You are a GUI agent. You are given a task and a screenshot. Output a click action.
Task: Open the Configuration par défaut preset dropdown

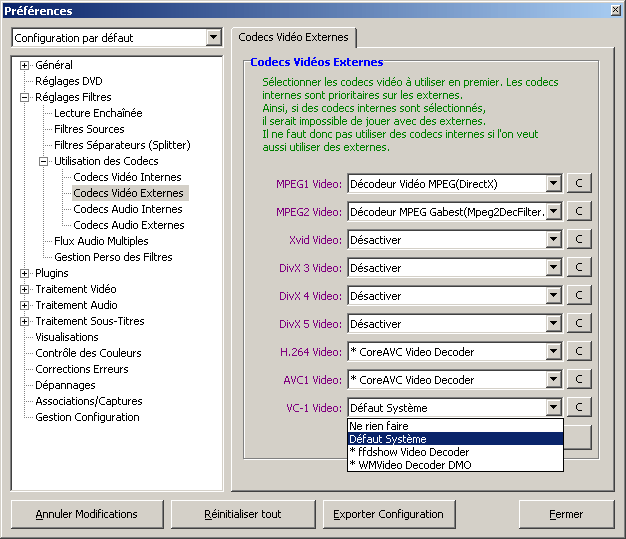[212, 38]
